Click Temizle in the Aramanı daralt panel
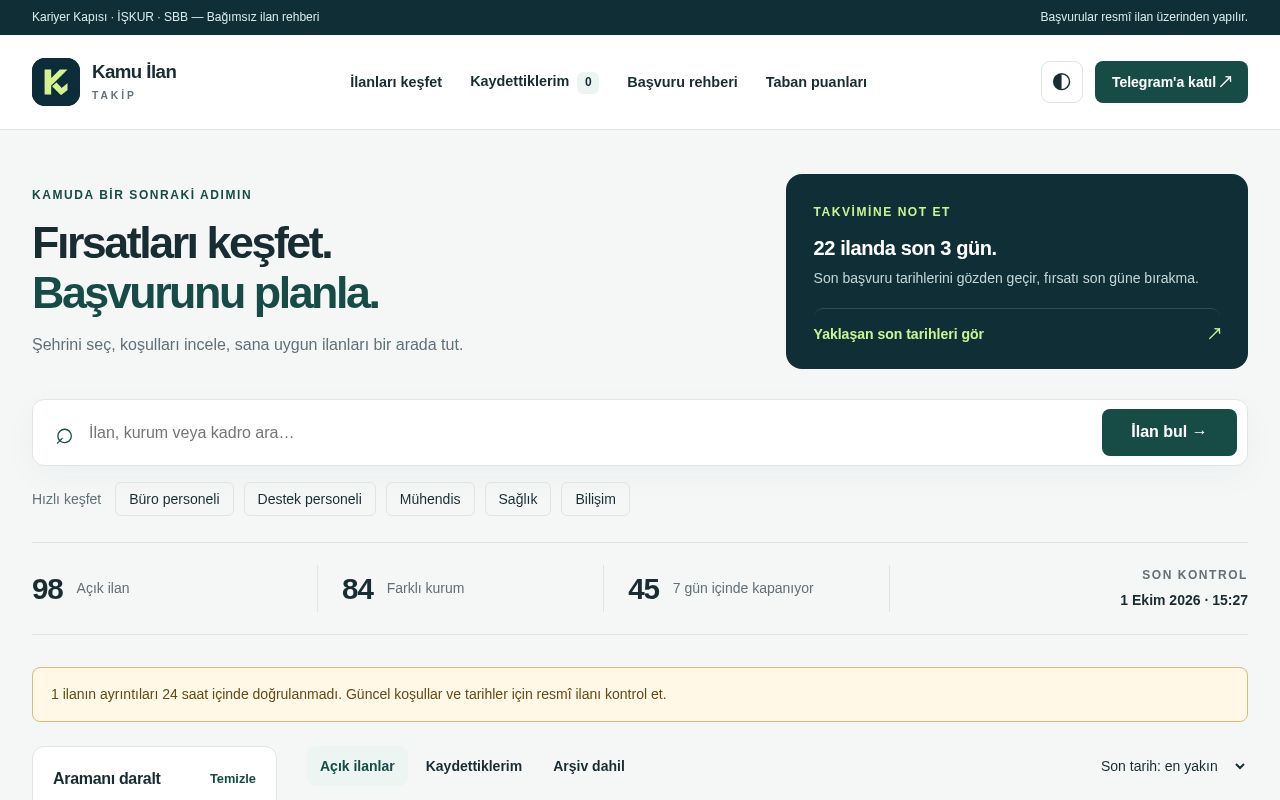 [233, 778]
